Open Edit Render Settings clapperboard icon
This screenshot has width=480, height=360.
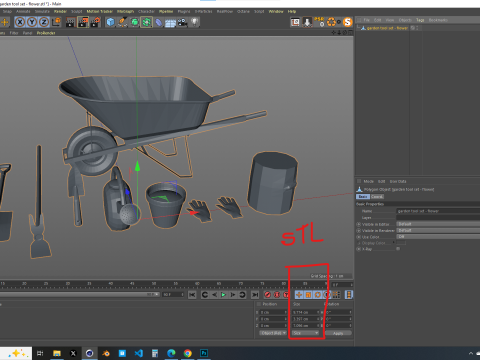pos(95,22)
